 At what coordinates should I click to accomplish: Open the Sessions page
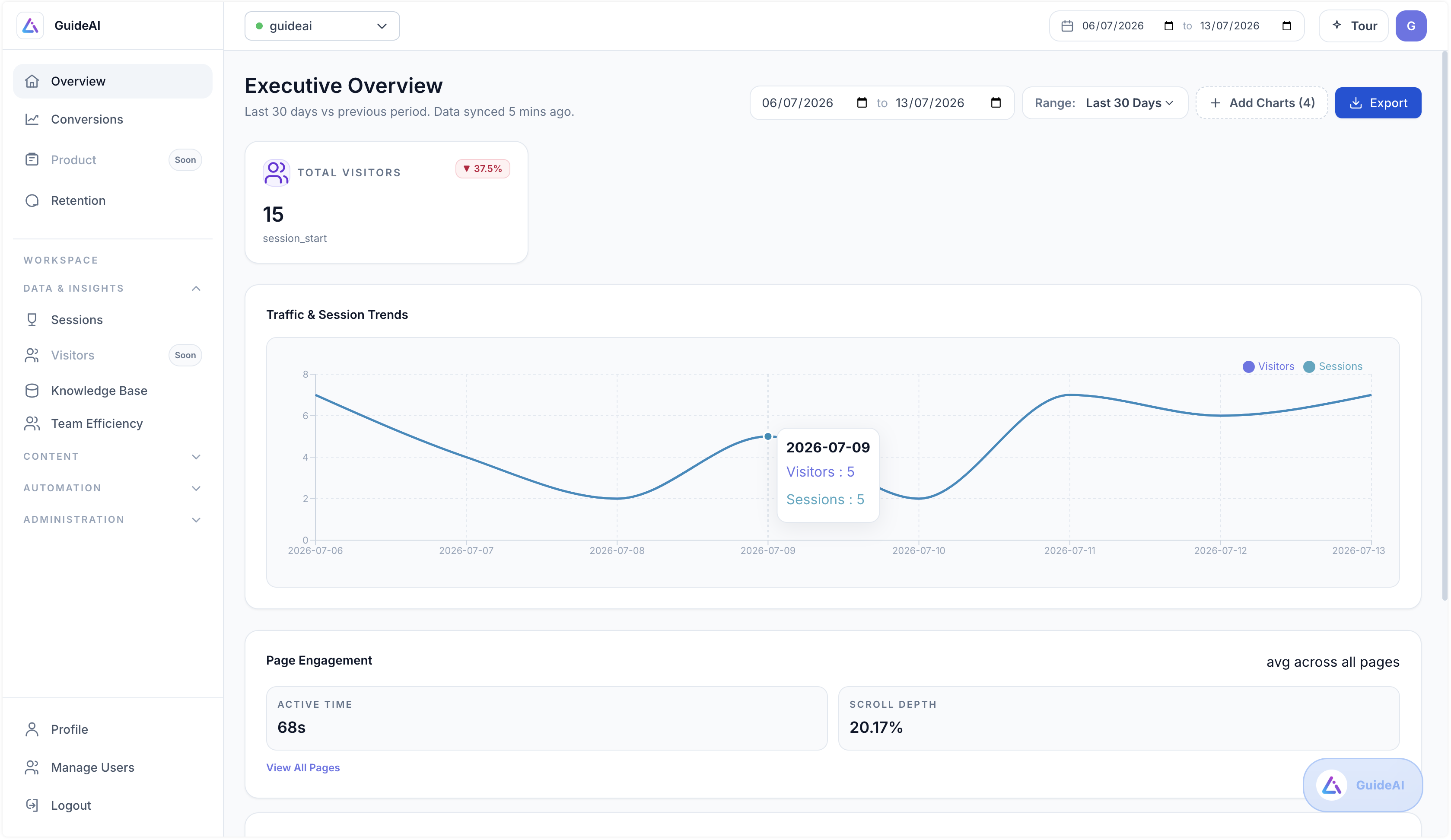coord(112,319)
